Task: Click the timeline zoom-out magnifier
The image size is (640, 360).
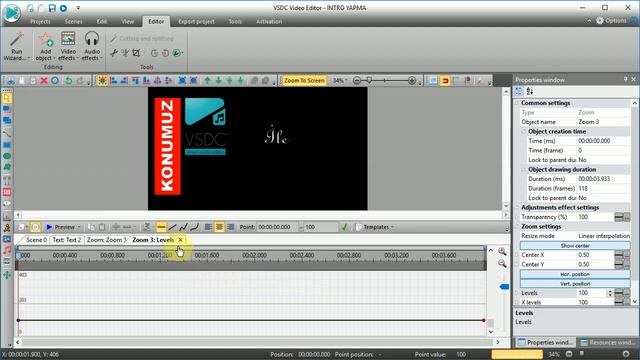Action: (502, 264)
